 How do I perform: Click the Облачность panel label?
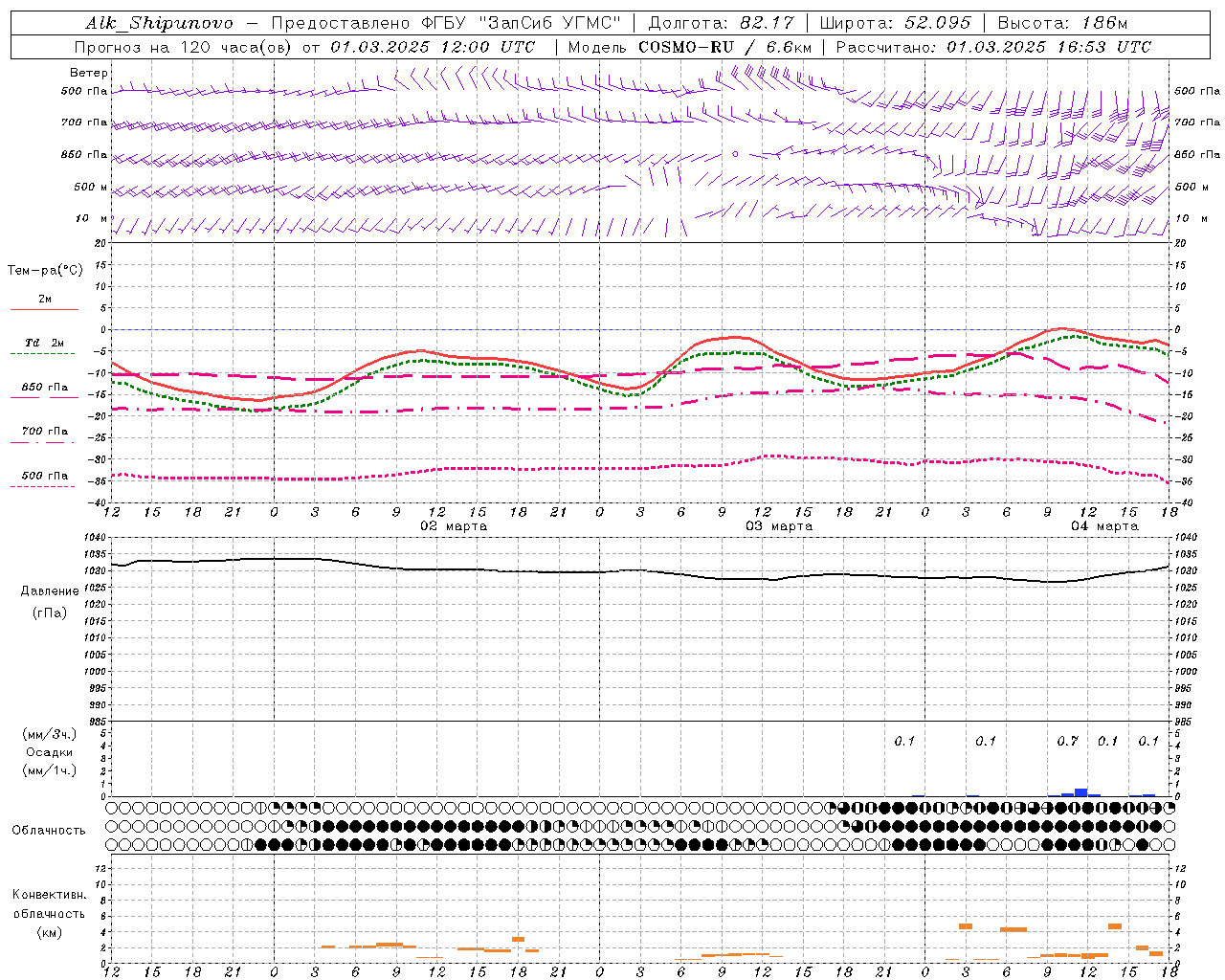pyautogui.click(x=49, y=831)
